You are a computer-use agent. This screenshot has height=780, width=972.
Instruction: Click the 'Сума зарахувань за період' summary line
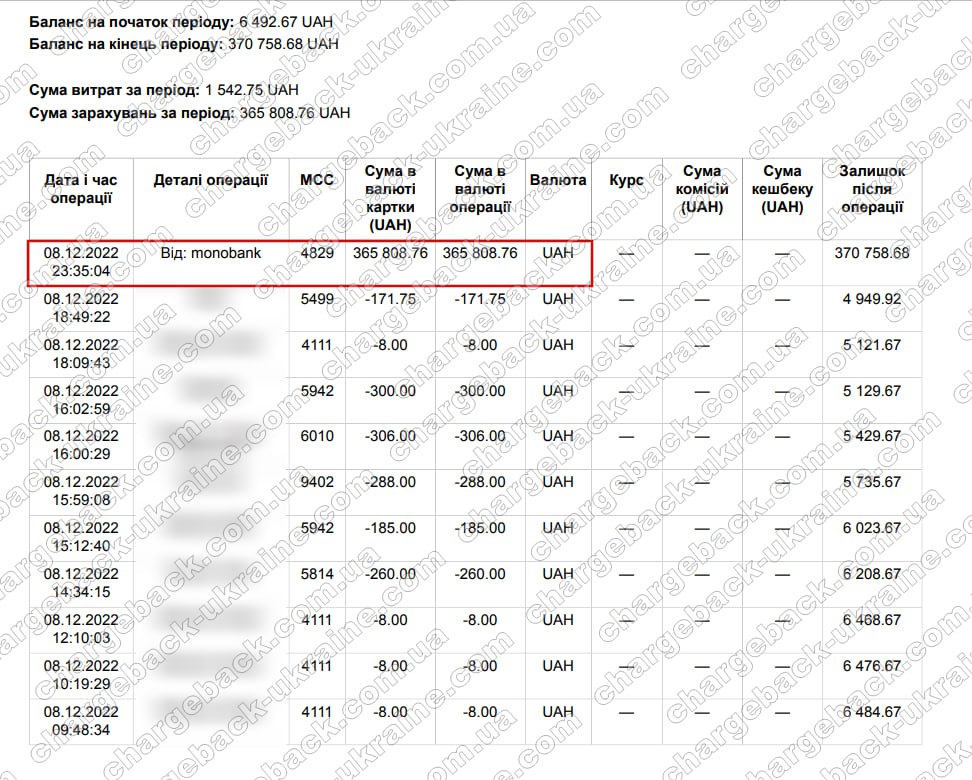tap(190, 113)
